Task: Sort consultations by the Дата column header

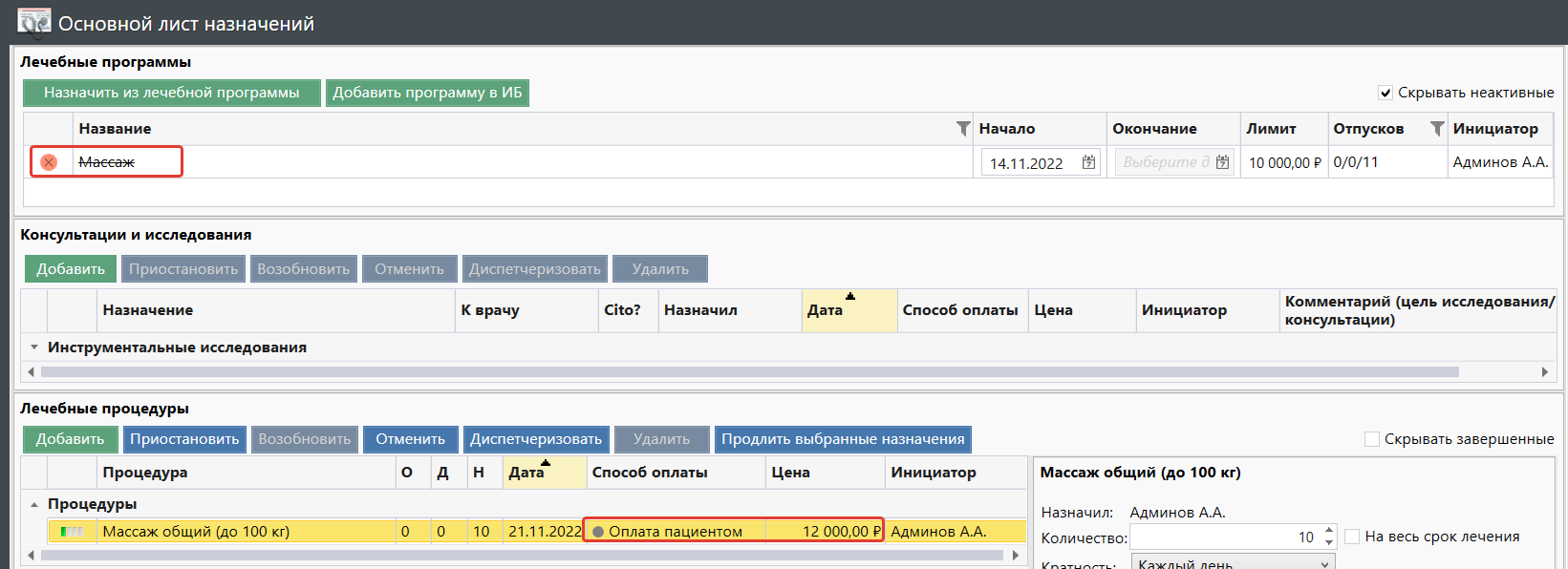Action: (825, 310)
